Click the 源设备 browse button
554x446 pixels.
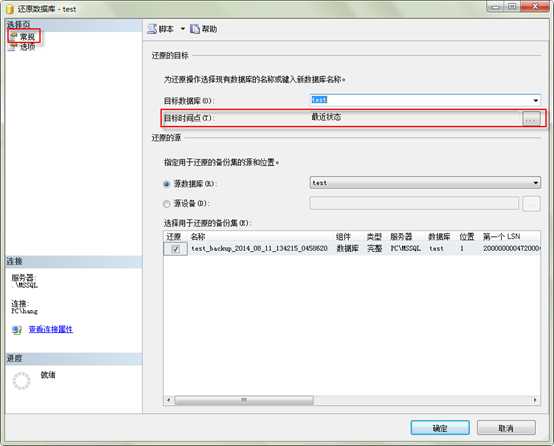tap(531, 204)
